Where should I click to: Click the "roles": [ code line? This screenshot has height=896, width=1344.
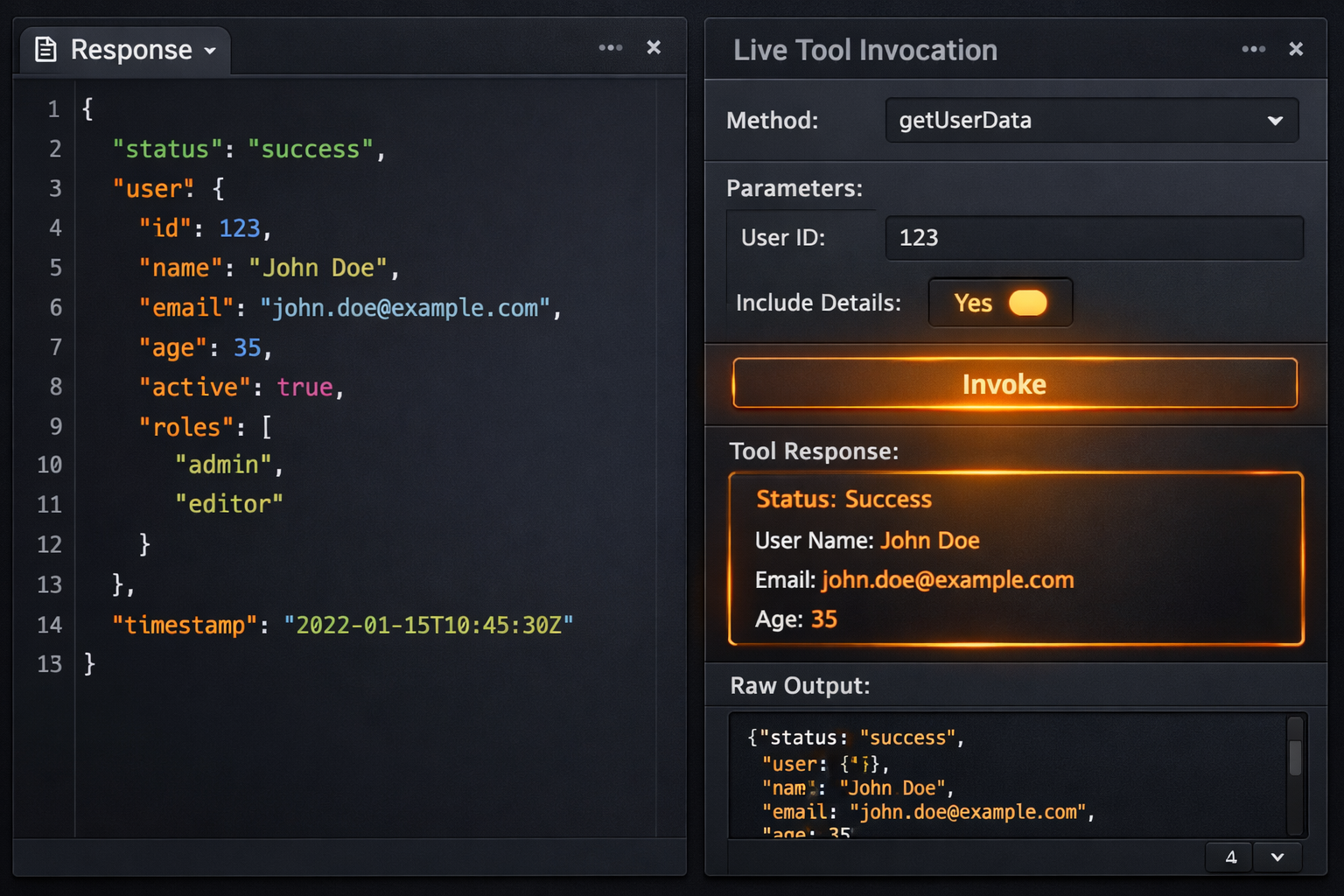pyautogui.click(x=205, y=427)
